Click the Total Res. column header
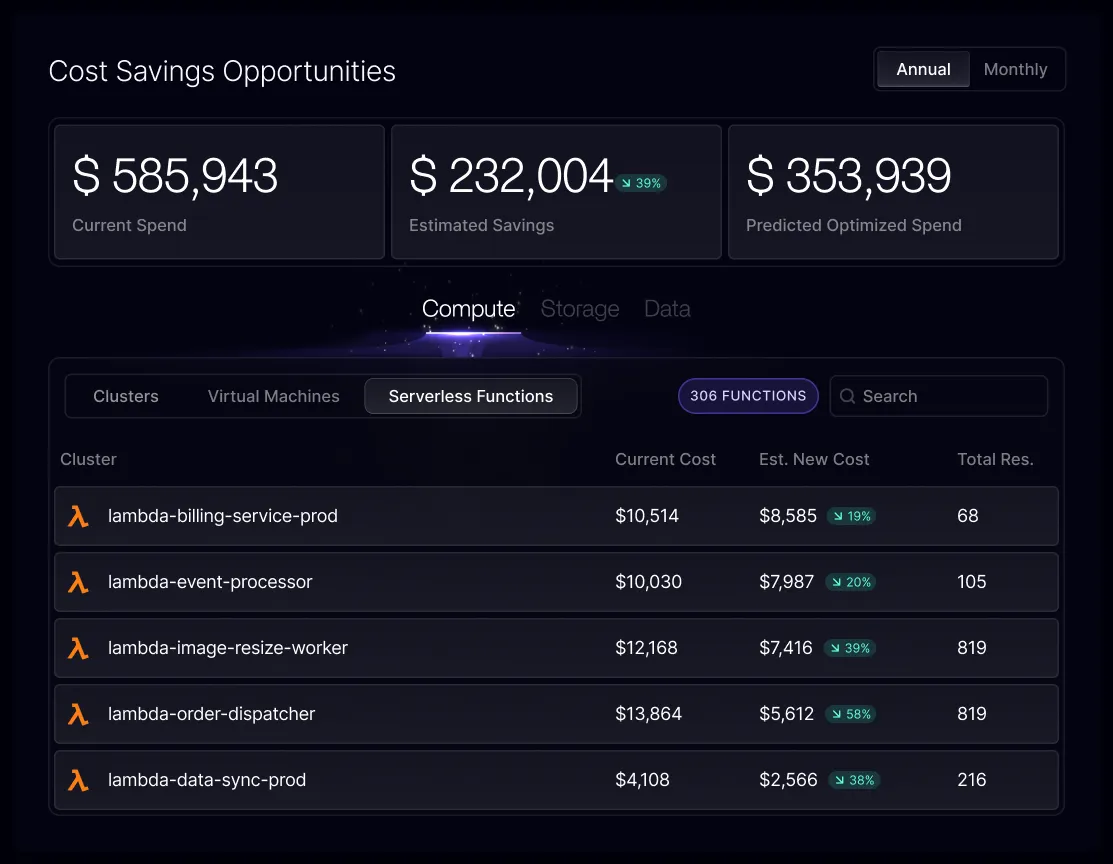This screenshot has width=1113, height=864. [x=995, y=459]
